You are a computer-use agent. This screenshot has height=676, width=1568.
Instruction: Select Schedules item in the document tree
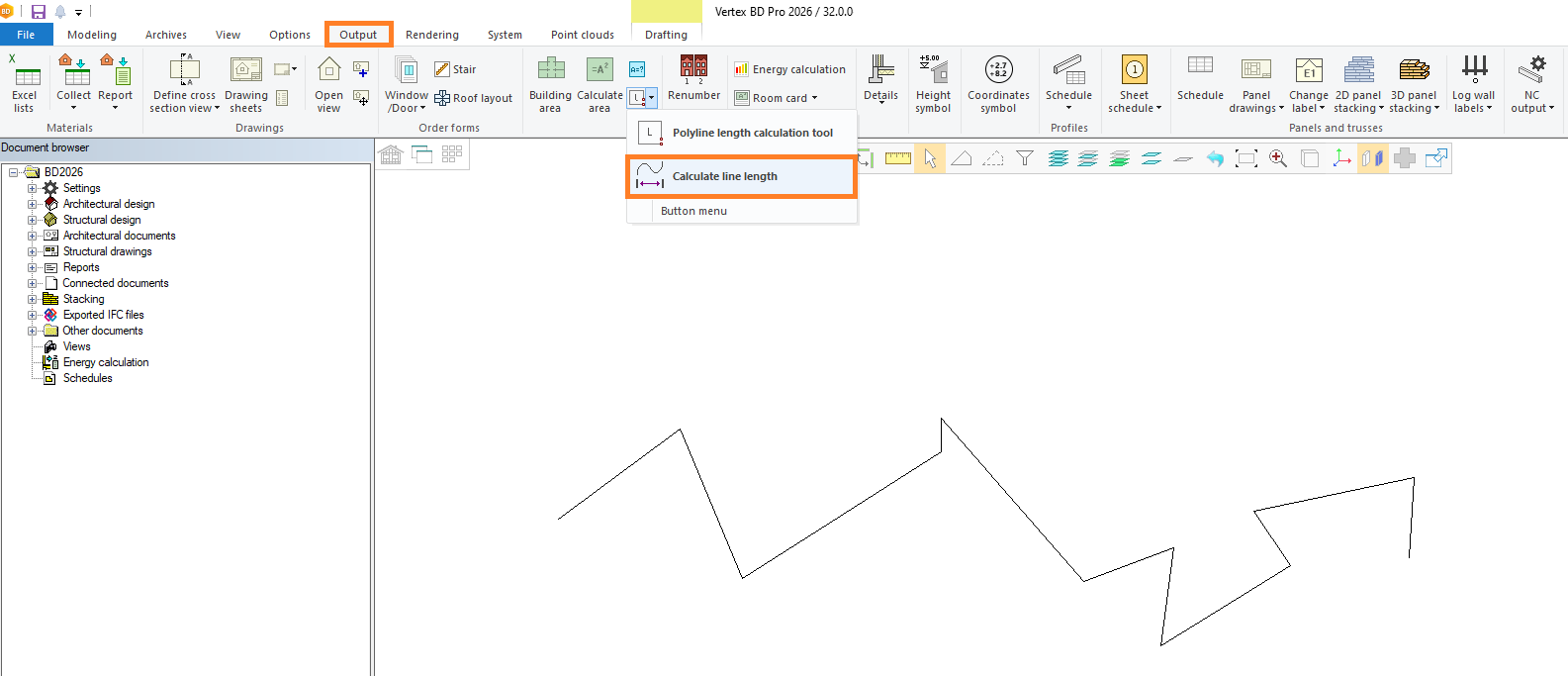tap(87, 378)
